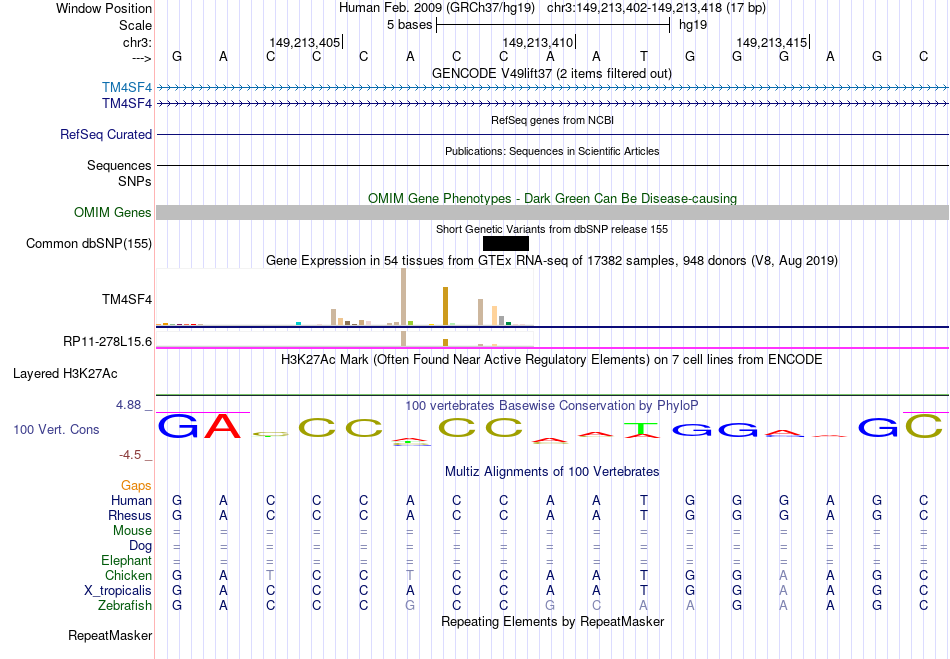Select the X_tropicalis species label
Image resolution: width=950 pixels, height=659 pixels.
click(118, 591)
